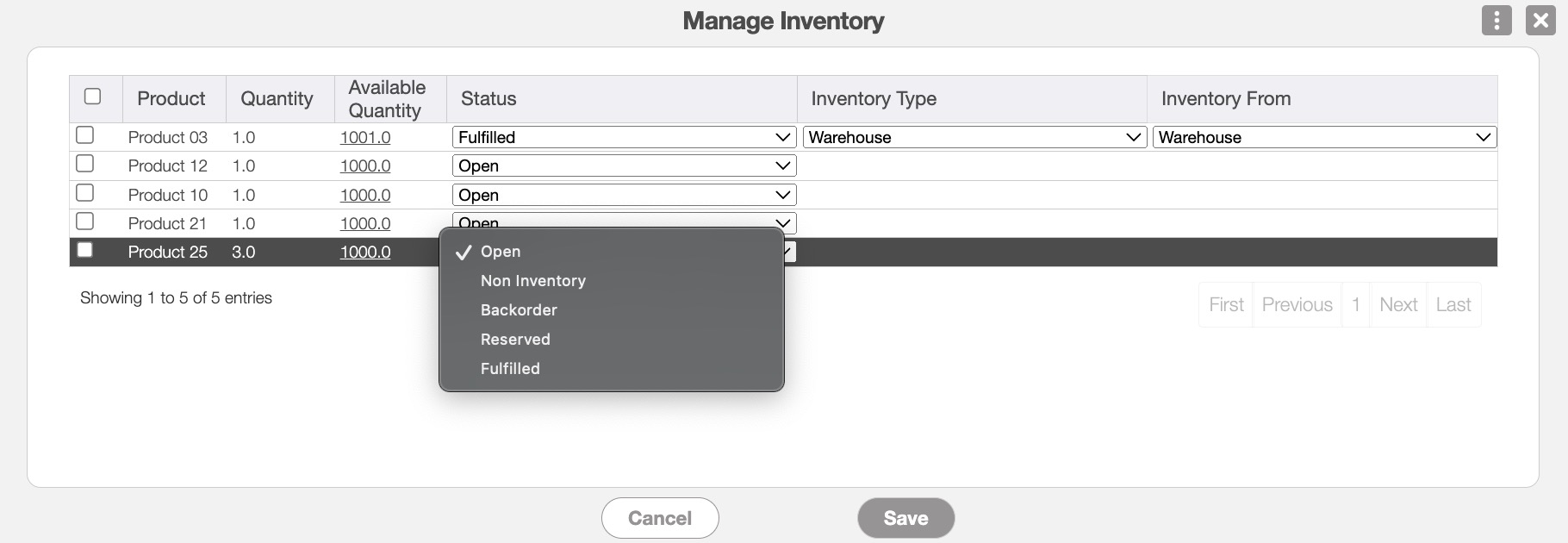Check the box for Product 03
Image resolution: width=1568 pixels, height=543 pixels.
84,135
